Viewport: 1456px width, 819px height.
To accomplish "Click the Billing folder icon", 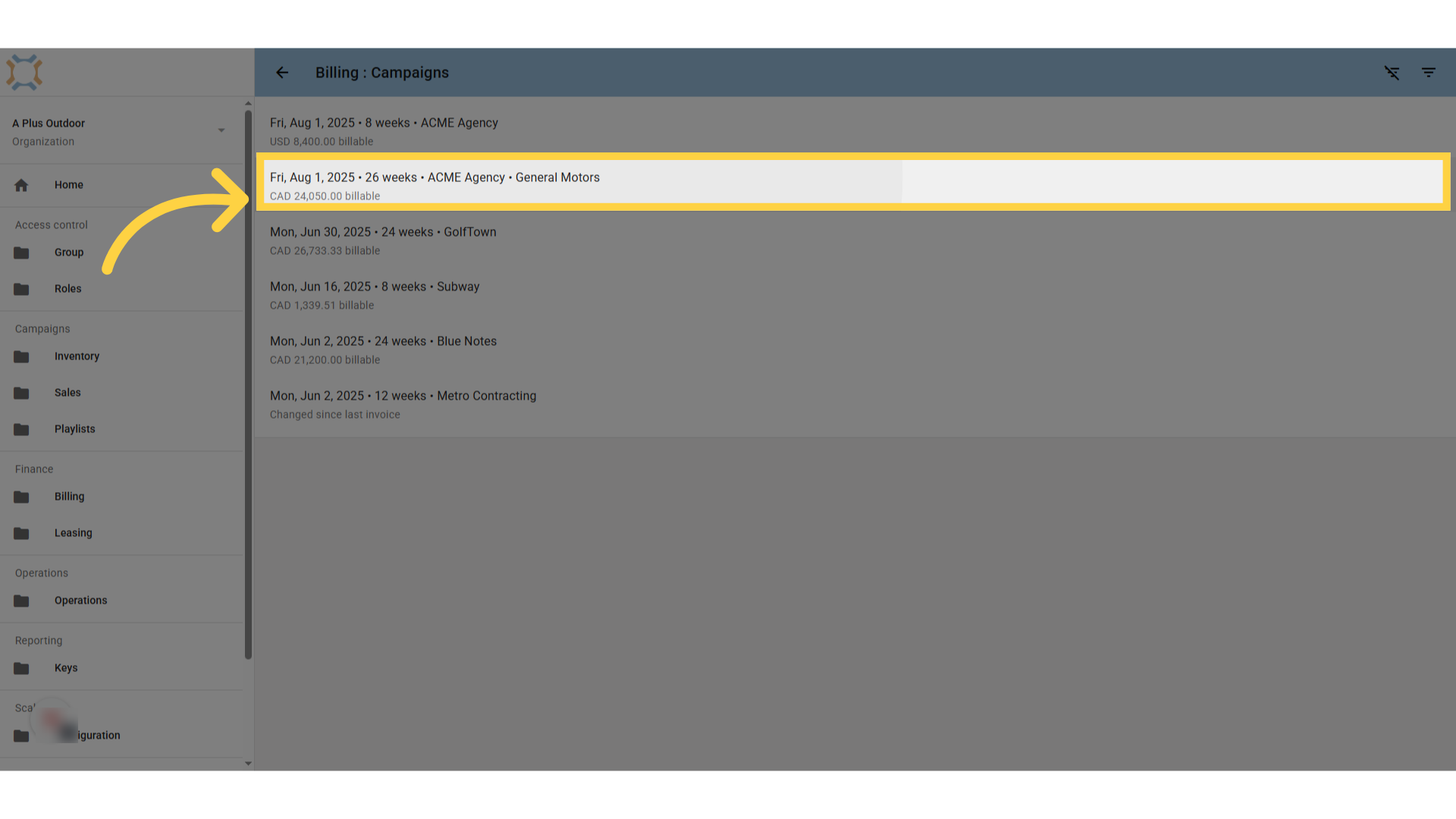I will [21, 497].
